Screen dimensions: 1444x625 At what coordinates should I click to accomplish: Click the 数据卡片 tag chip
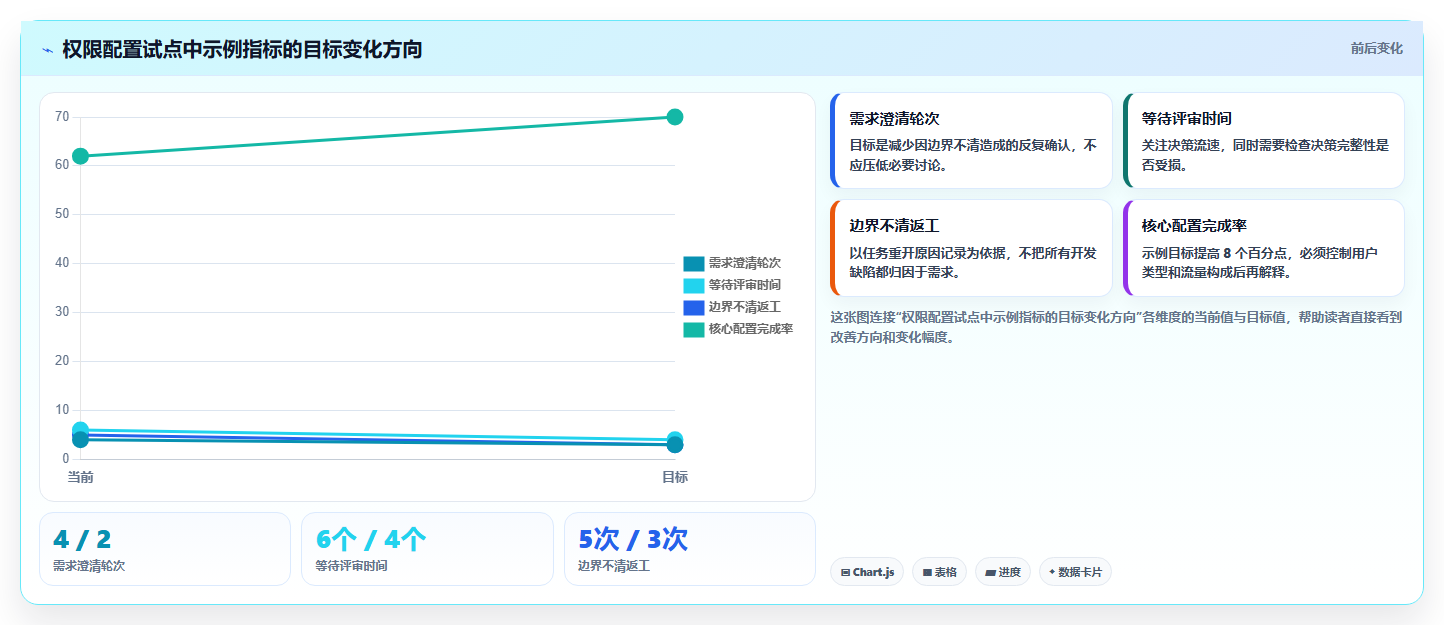point(1075,572)
